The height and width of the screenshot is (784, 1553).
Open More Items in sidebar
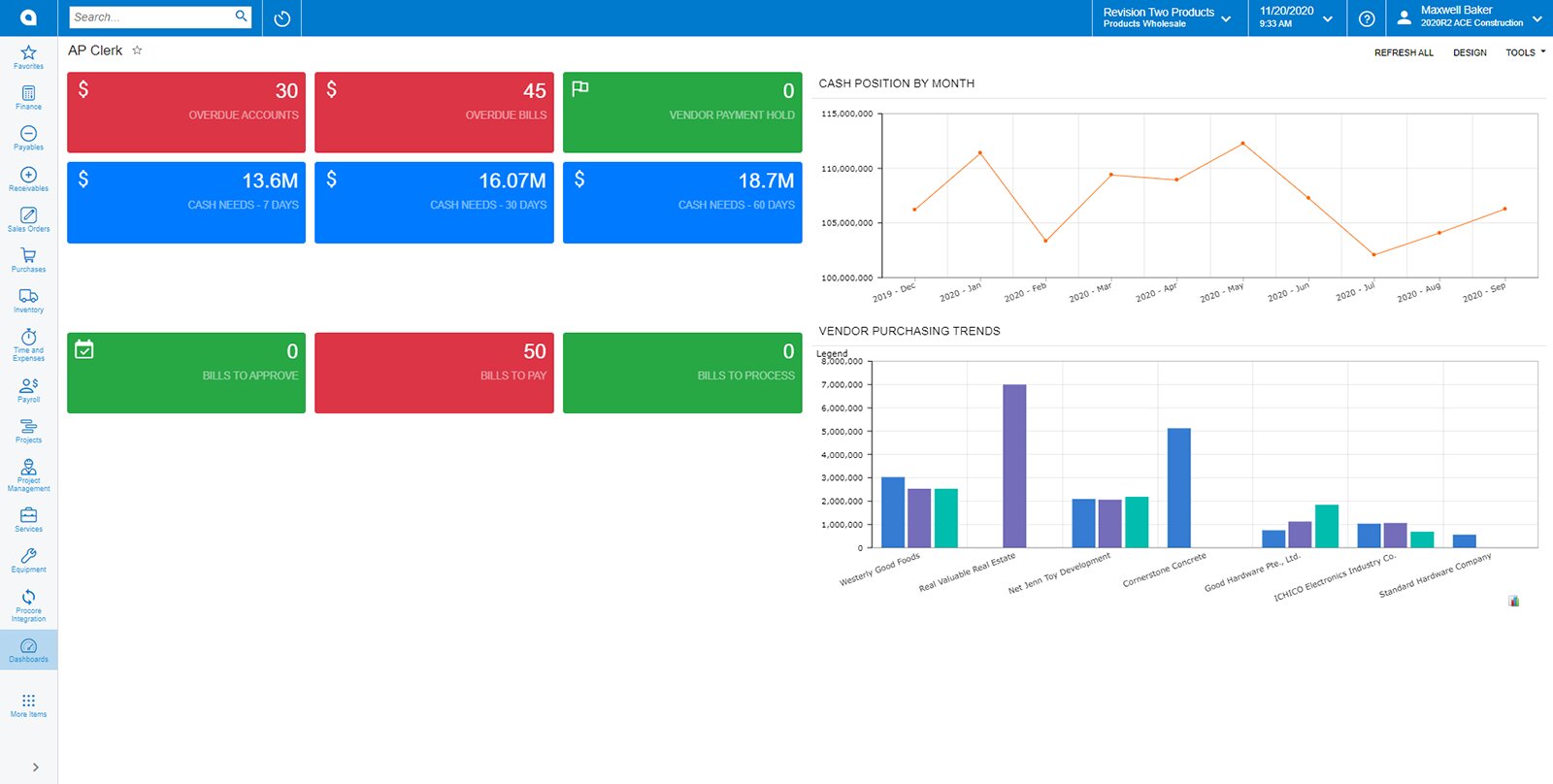[28, 704]
